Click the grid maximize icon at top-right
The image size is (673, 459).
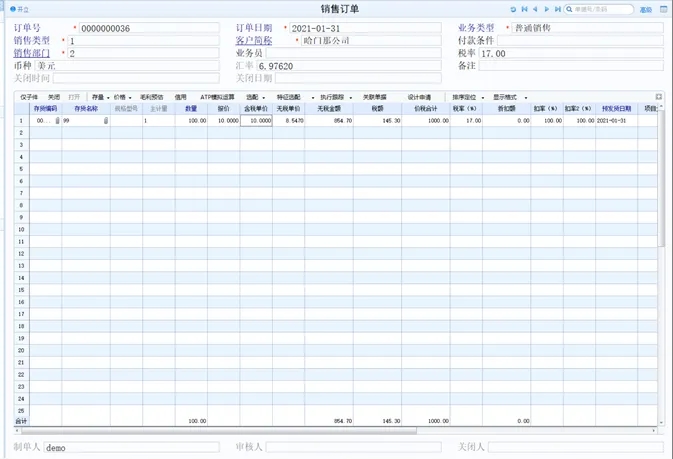click(x=659, y=97)
